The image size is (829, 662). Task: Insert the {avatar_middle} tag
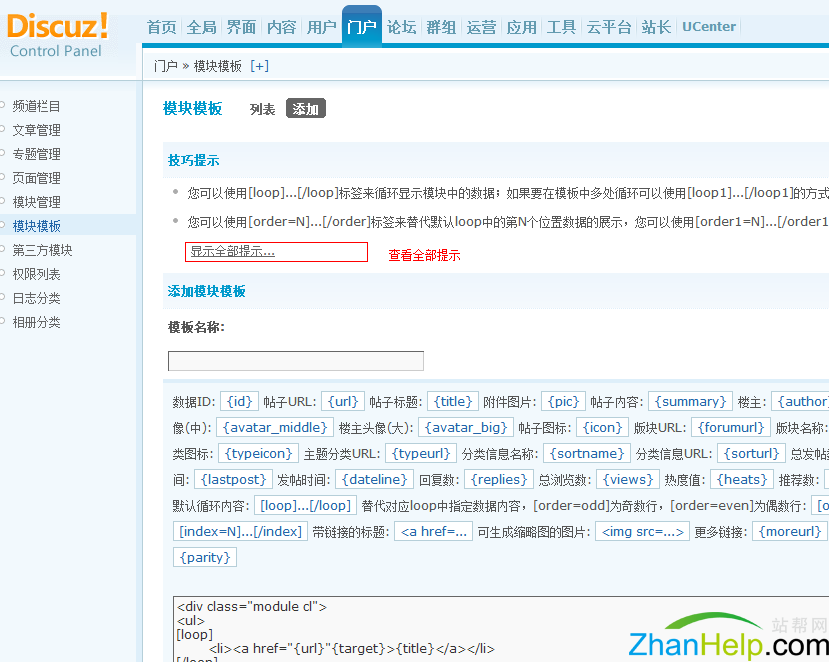(x=273, y=427)
